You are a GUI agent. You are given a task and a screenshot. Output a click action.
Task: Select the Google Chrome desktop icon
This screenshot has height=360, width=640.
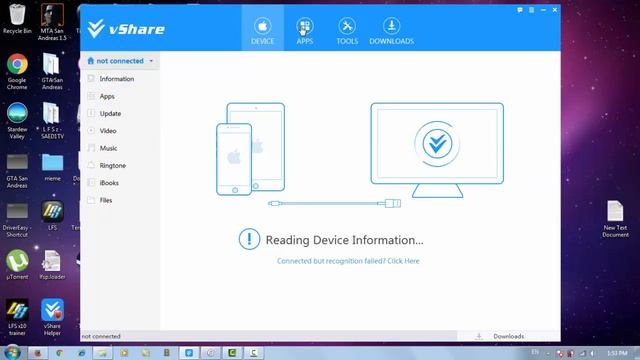[17, 71]
